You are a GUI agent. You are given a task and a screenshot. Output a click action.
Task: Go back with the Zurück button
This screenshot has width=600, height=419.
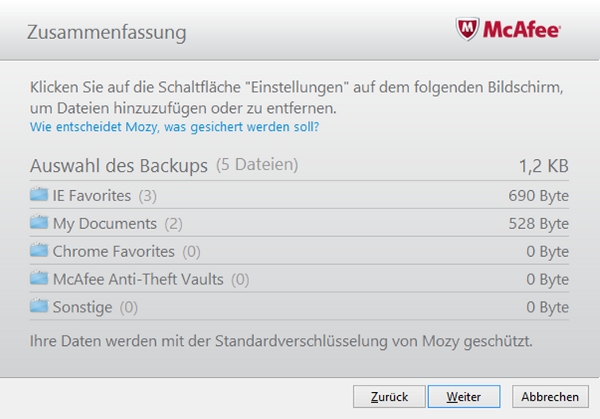[x=389, y=396]
